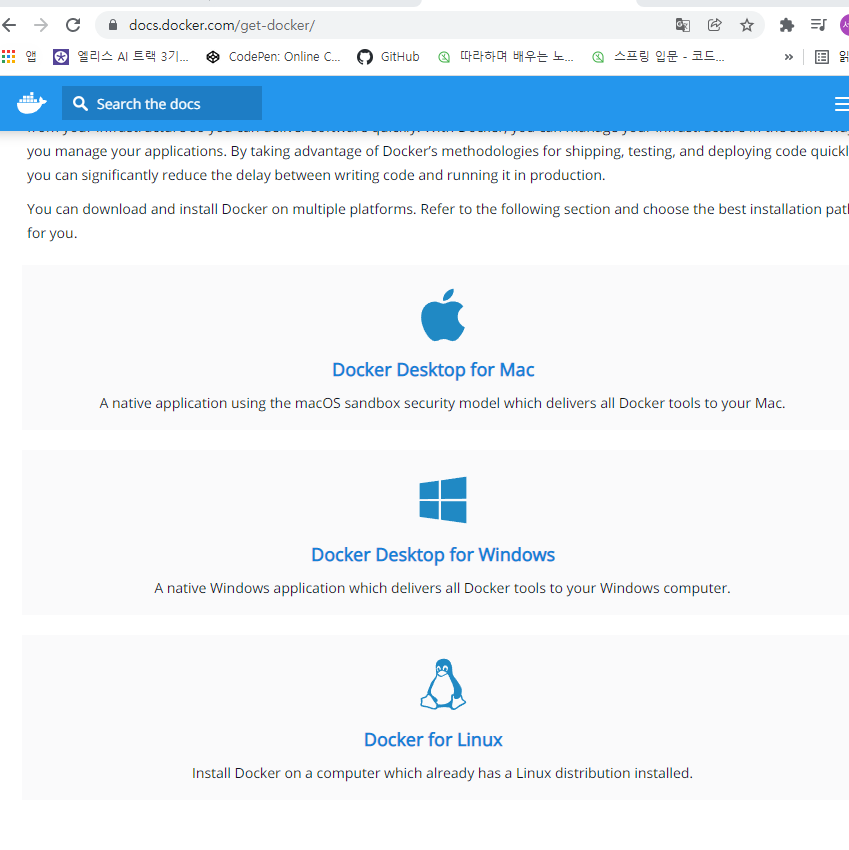This screenshot has height=850, width=849.
Task: Open the CodePen: Online C... bookmark
Action: [273, 56]
